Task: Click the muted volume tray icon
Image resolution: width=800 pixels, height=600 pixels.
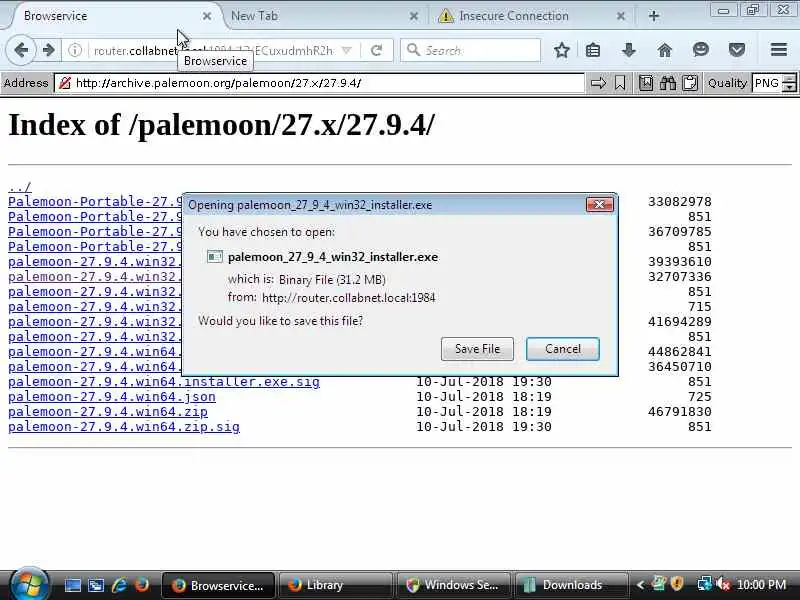Action: coord(723,584)
